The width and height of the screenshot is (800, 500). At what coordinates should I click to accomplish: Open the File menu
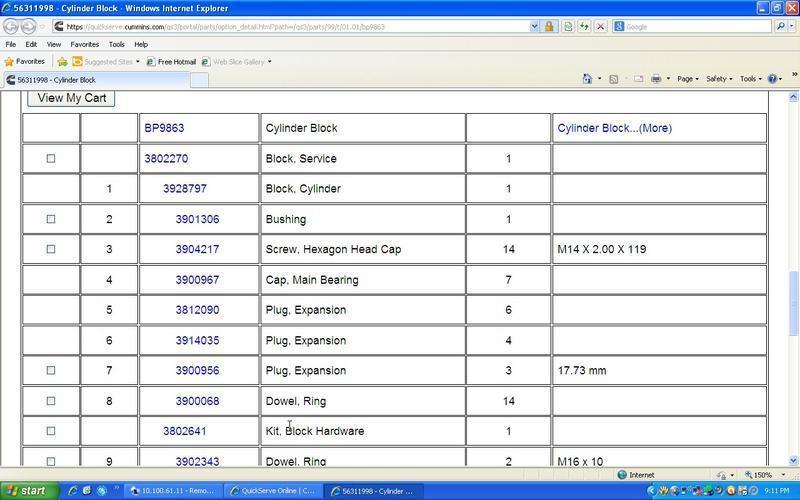pos(11,44)
